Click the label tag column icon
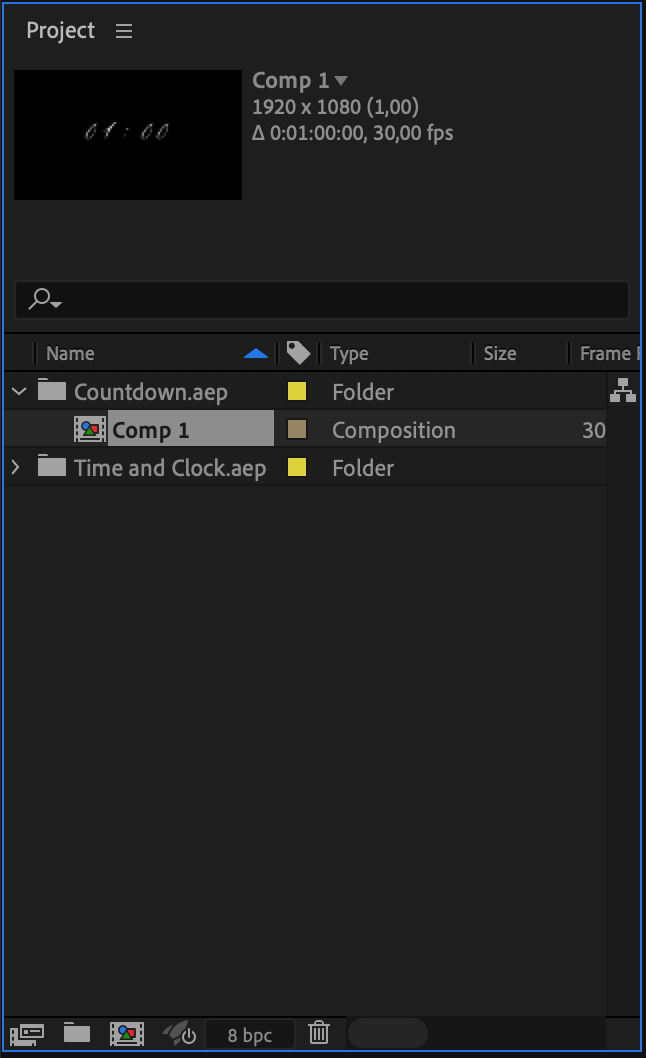 click(297, 353)
